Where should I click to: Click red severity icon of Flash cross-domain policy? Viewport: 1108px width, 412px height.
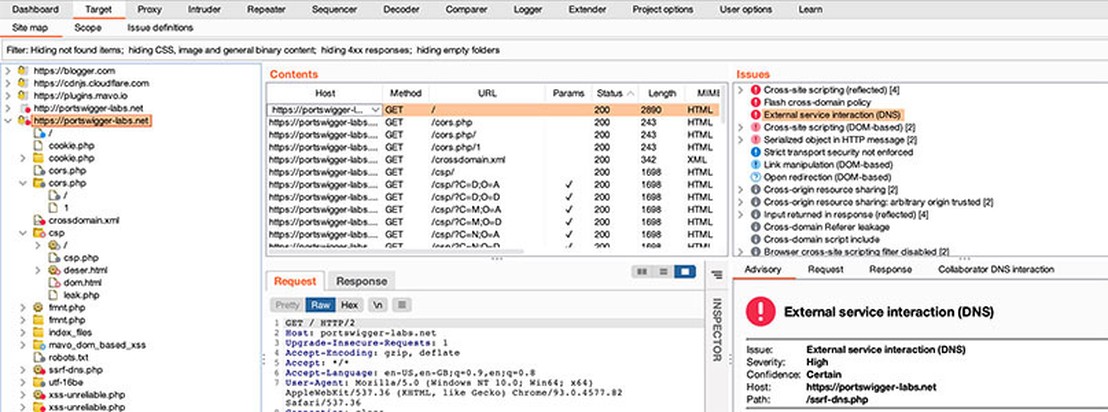[x=755, y=102]
